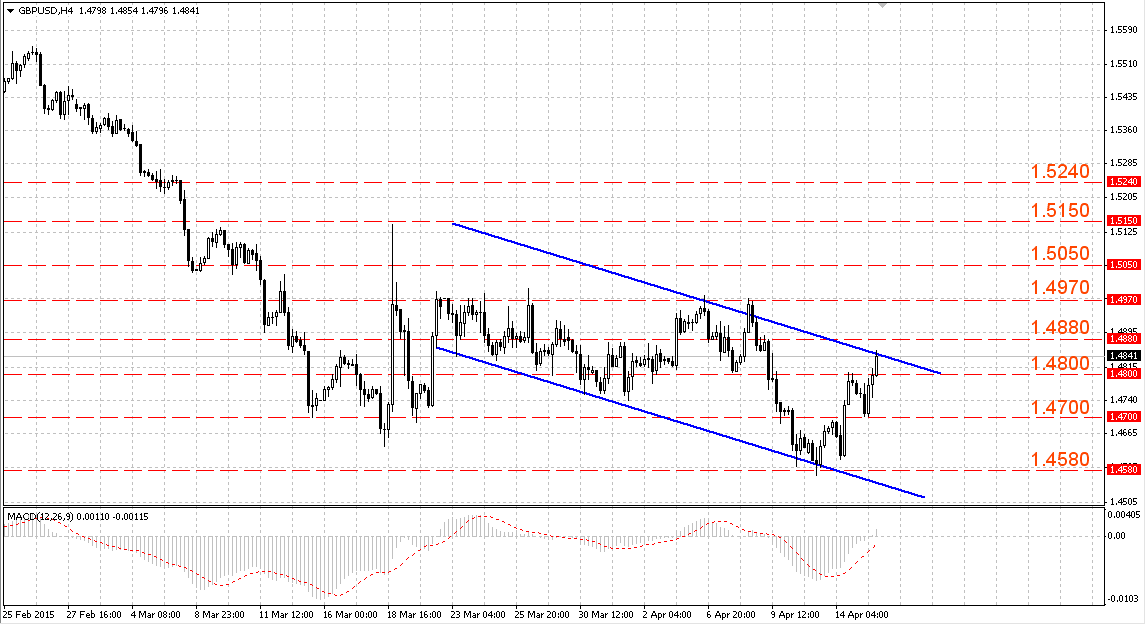The image size is (1147, 625).
Task: Click the 25 Feb 2015 date label
Action: tap(29, 615)
